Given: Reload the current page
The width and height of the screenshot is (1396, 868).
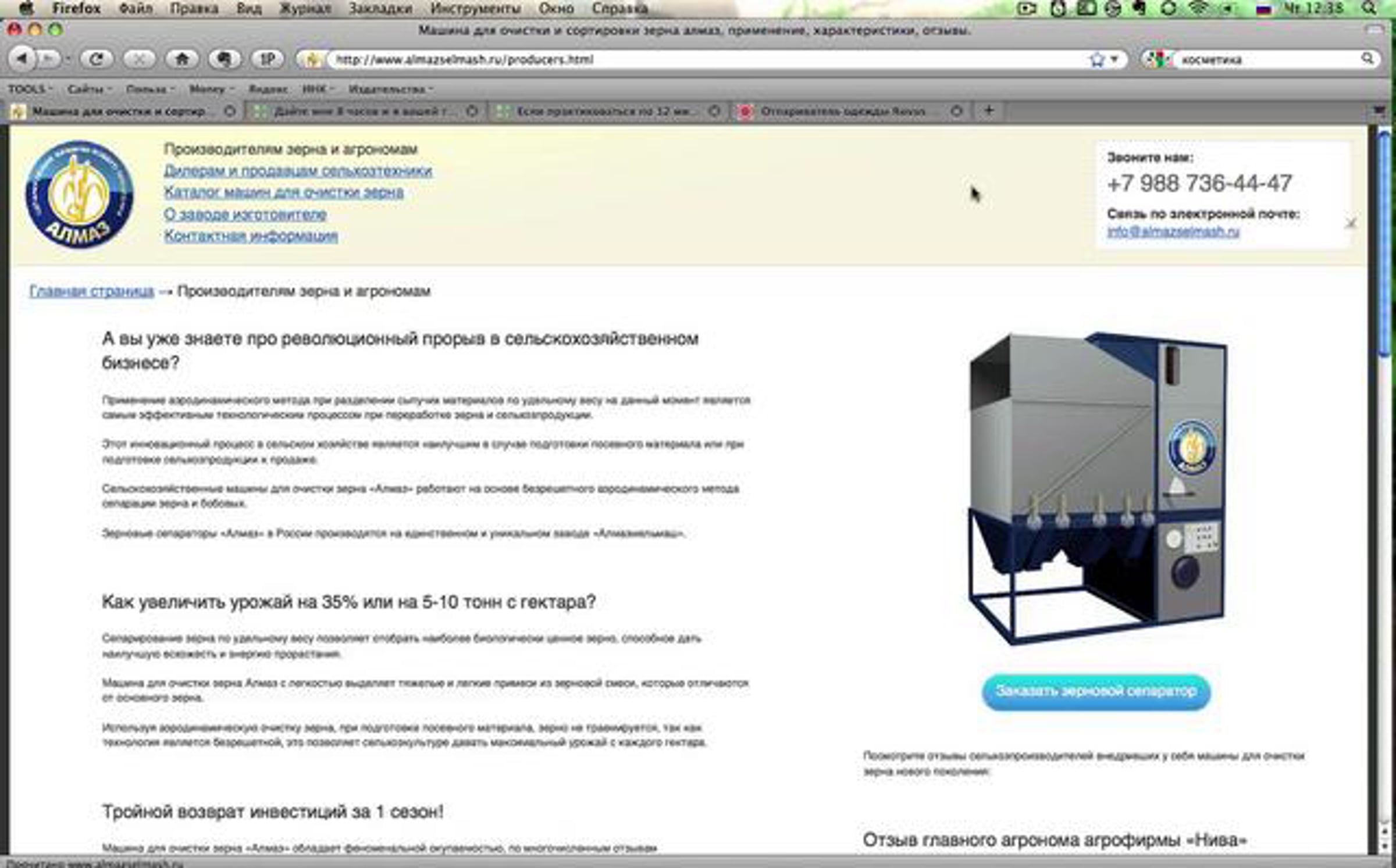Looking at the screenshot, I should (x=97, y=59).
